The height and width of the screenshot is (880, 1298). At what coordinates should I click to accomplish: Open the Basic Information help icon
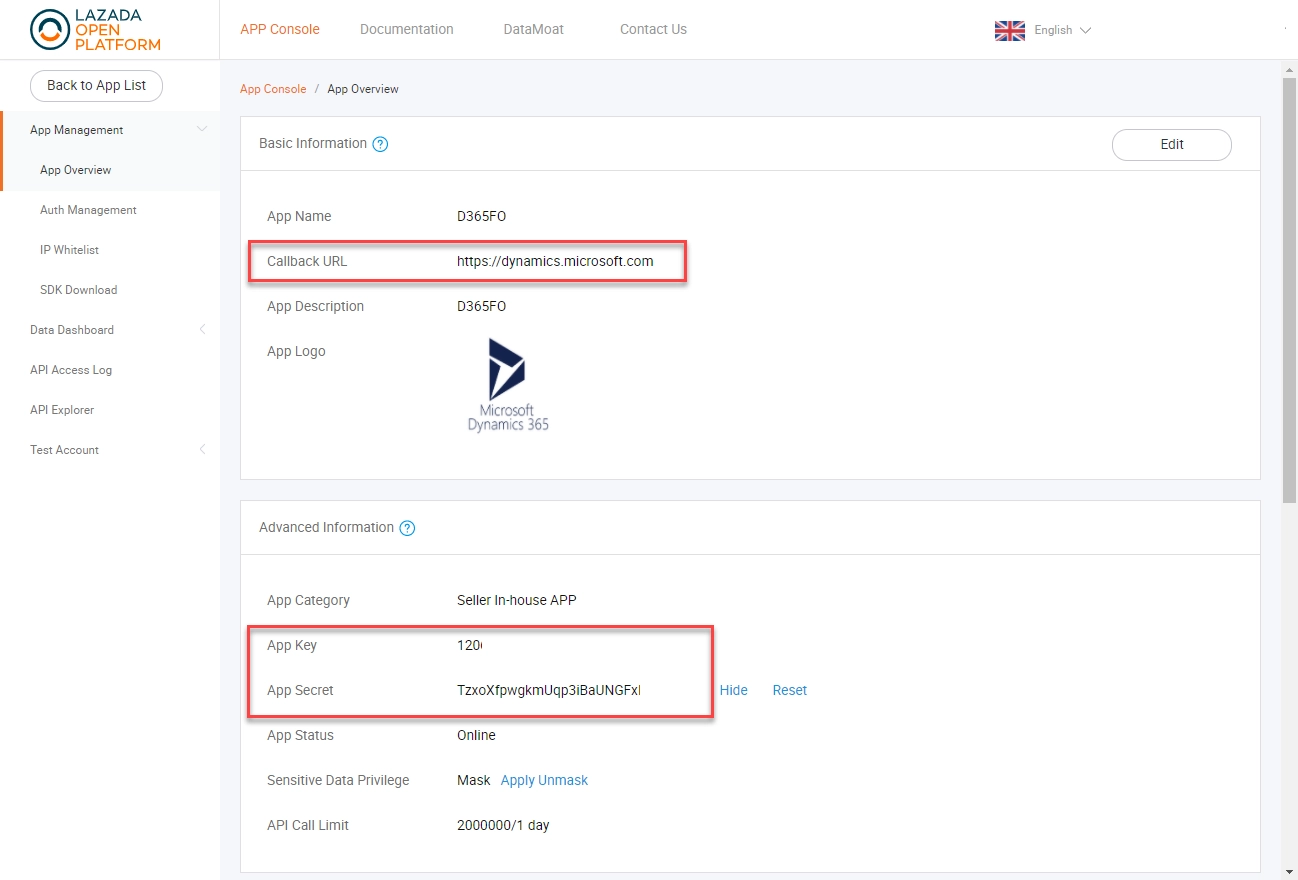[x=380, y=144]
